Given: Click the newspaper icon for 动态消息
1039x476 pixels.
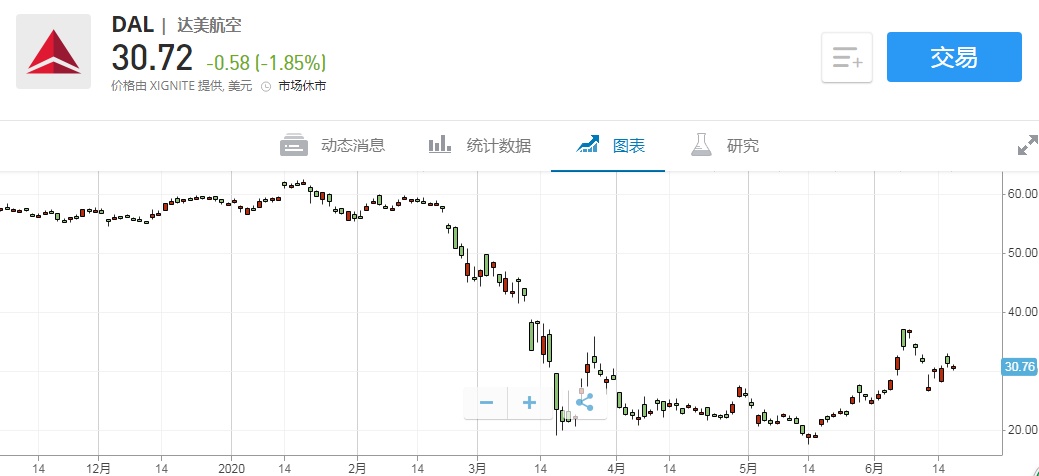Looking at the screenshot, I should [x=293, y=145].
